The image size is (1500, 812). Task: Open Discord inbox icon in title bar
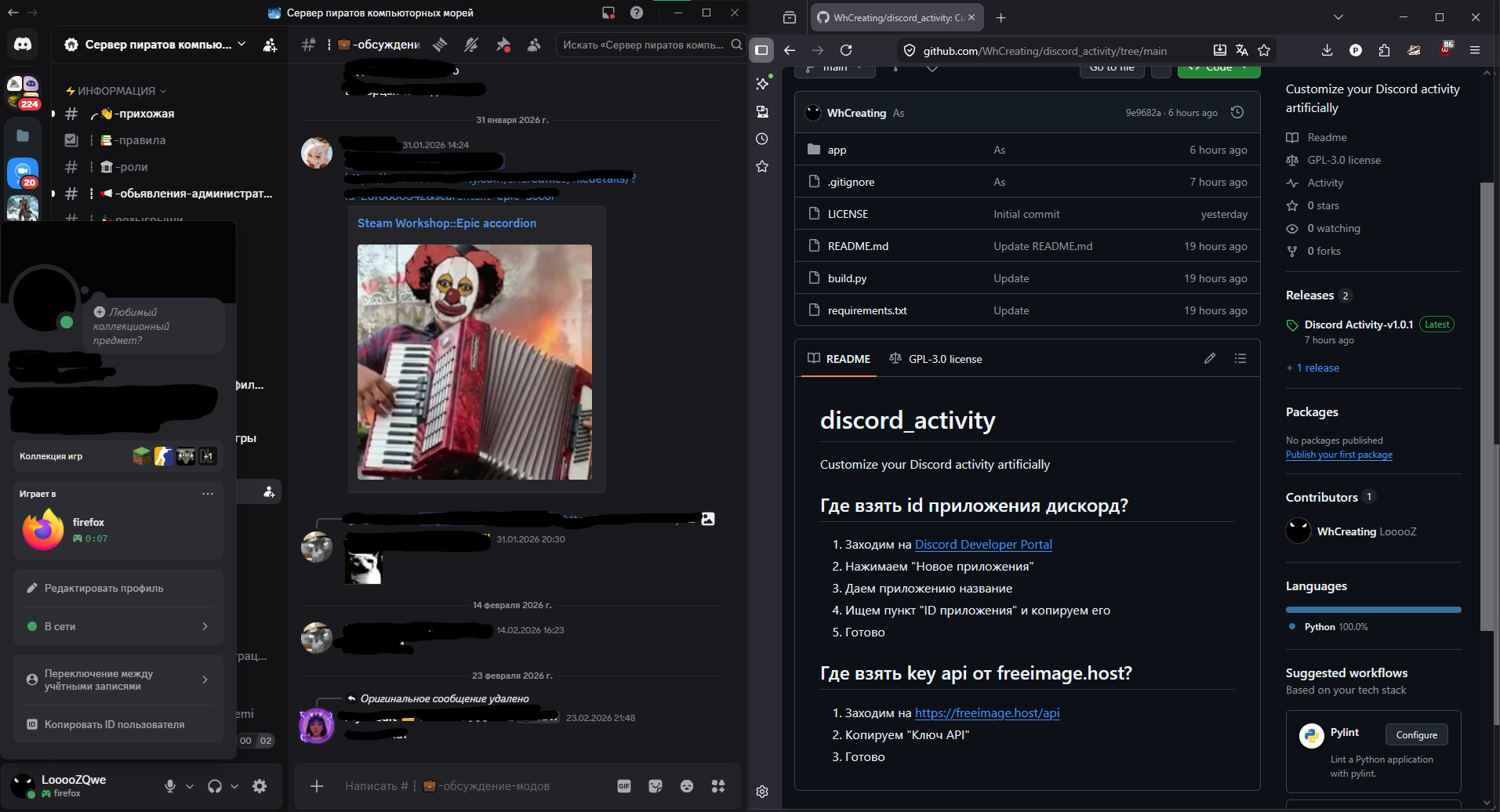(x=608, y=13)
